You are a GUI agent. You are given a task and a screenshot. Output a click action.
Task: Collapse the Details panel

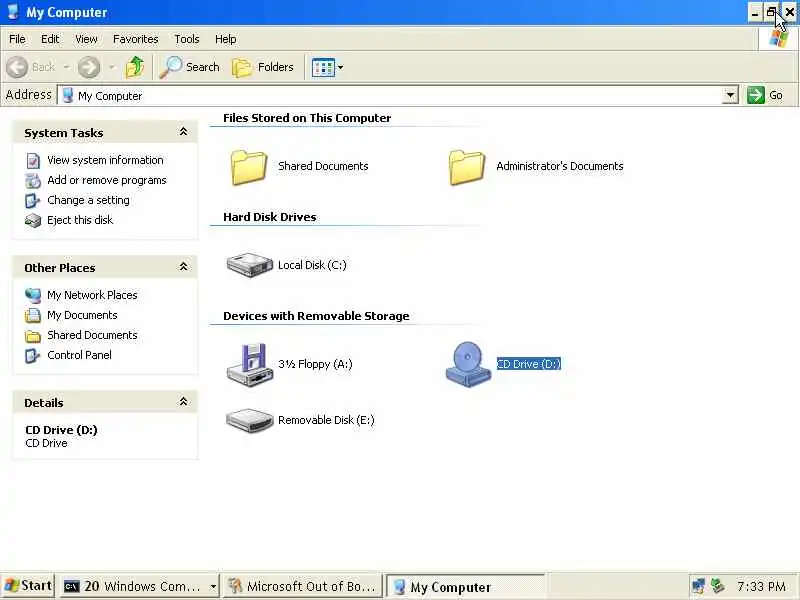[x=183, y=402]
